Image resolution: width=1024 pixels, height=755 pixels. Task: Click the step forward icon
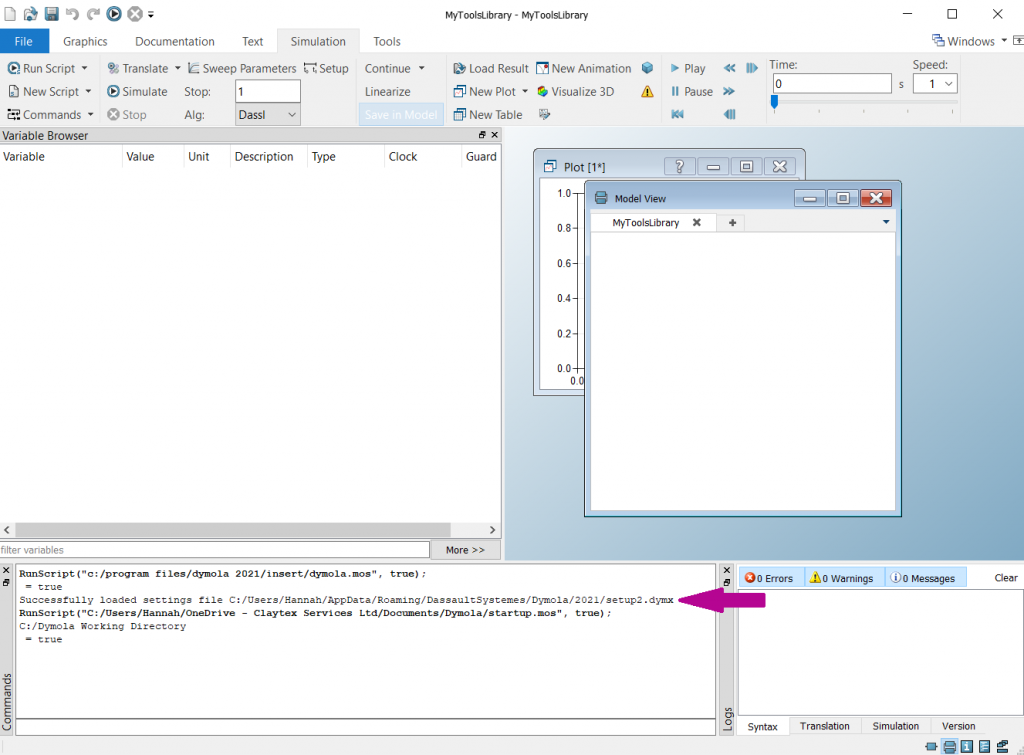pos(752,68)
